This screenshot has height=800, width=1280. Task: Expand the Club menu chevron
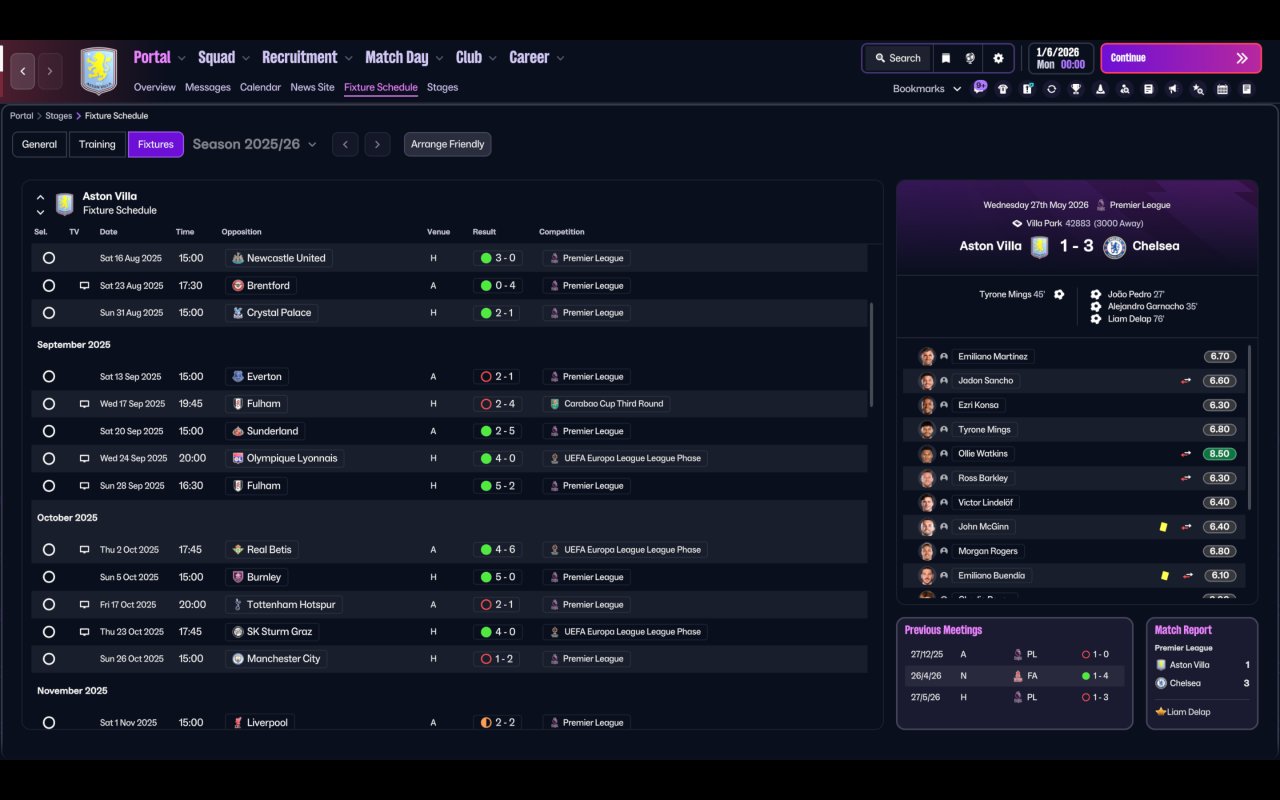click(x=493, y=58)
